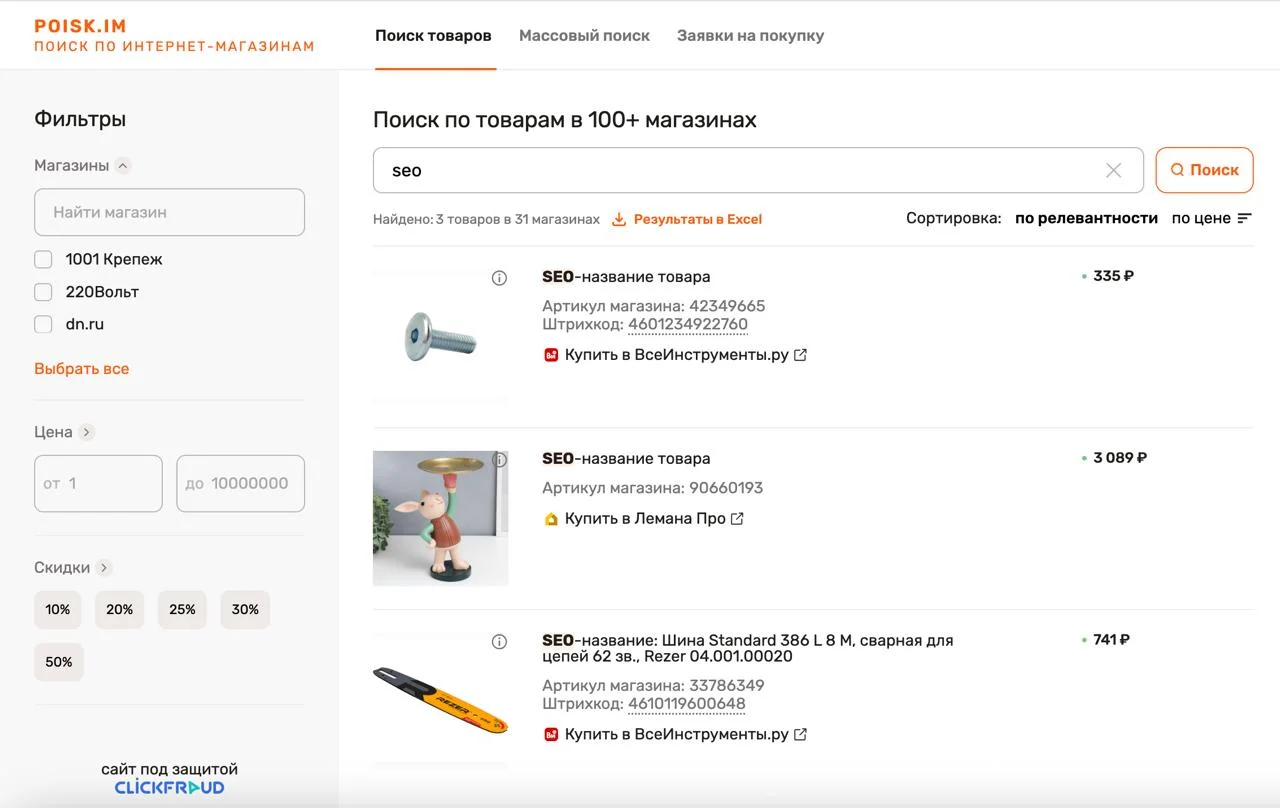Expand the Скидки filter section
Image resolution: width=1280 pixels, height=808 pixels.
(x=104, y=568)
